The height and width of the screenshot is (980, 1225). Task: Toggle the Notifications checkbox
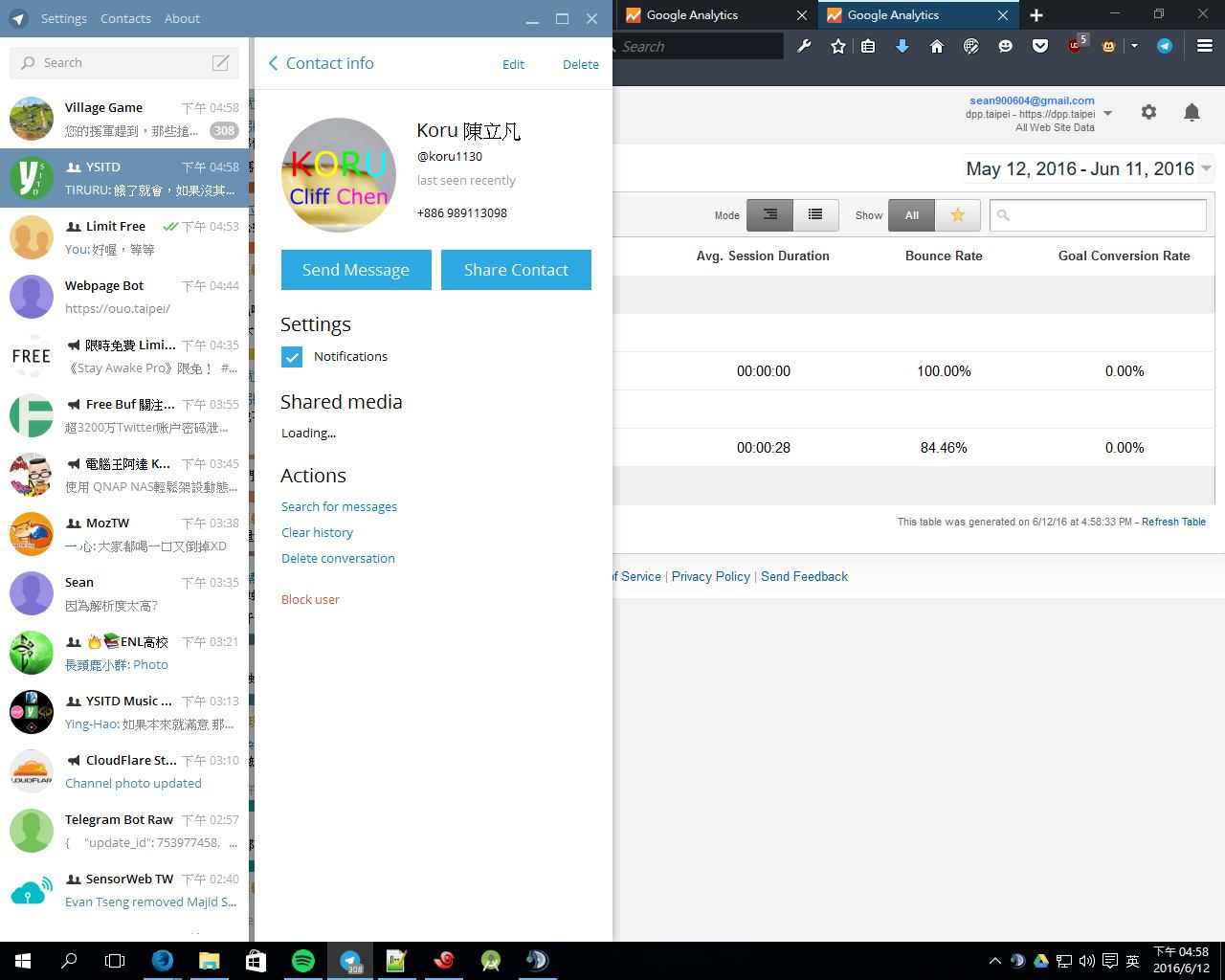tap(292, 357)
